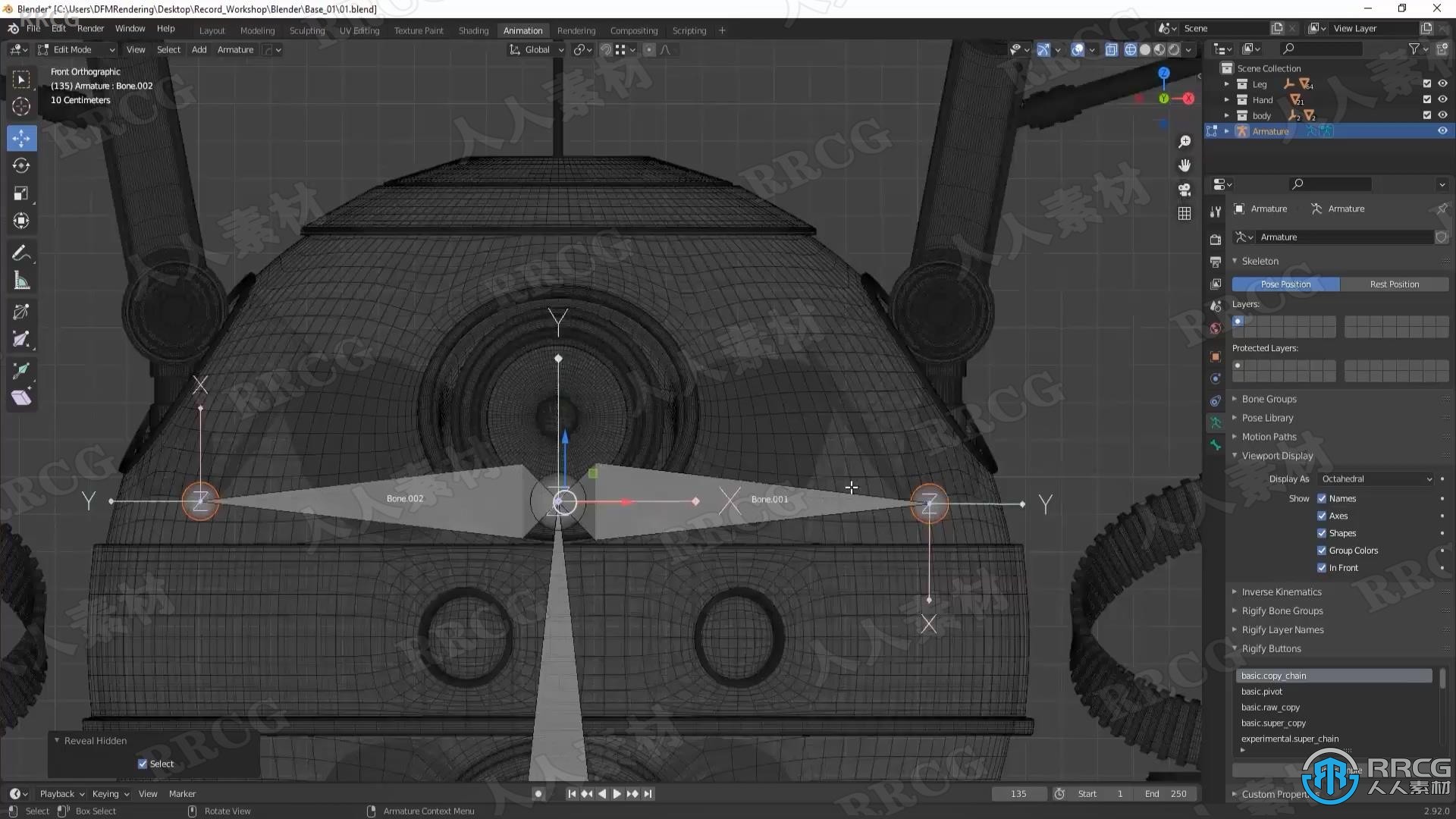The image size is (1456, 819).
Task: Expand the Motion Paths panel
Action: coord(1269,437)
